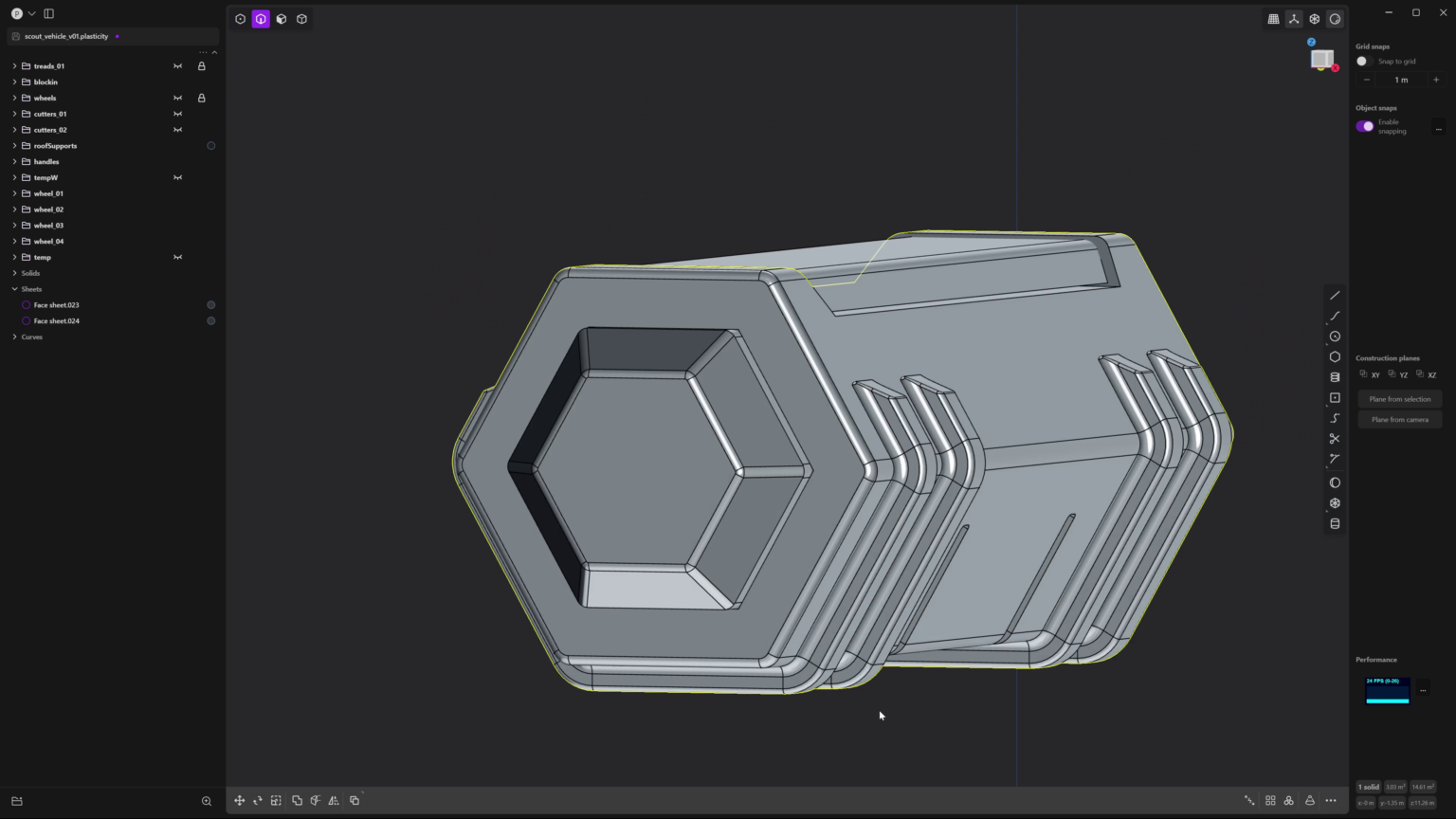
Task: Click the X axis on orientation gizmo
Action: click(1335, 68)
